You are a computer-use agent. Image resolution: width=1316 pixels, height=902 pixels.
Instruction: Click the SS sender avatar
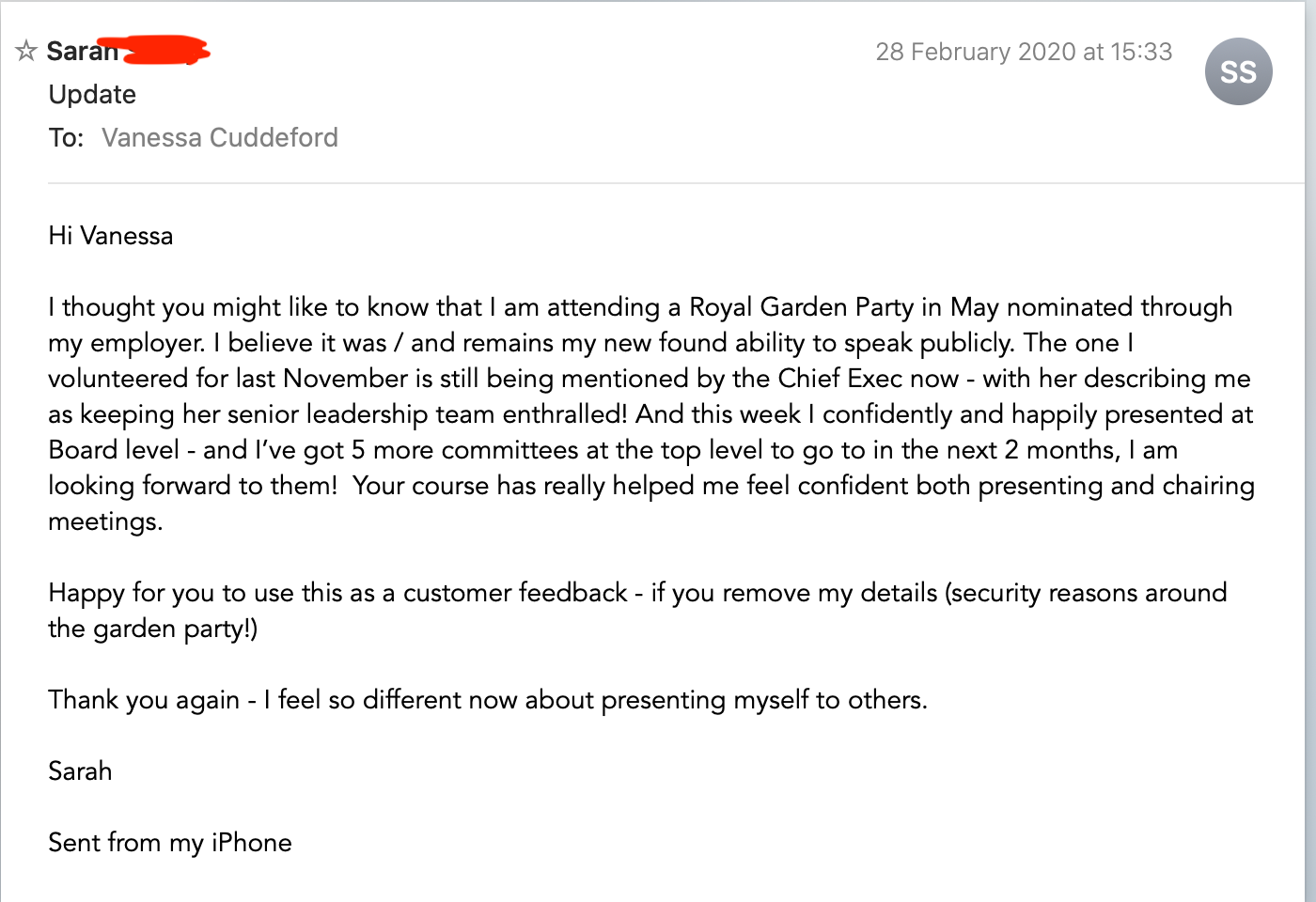1238,71
